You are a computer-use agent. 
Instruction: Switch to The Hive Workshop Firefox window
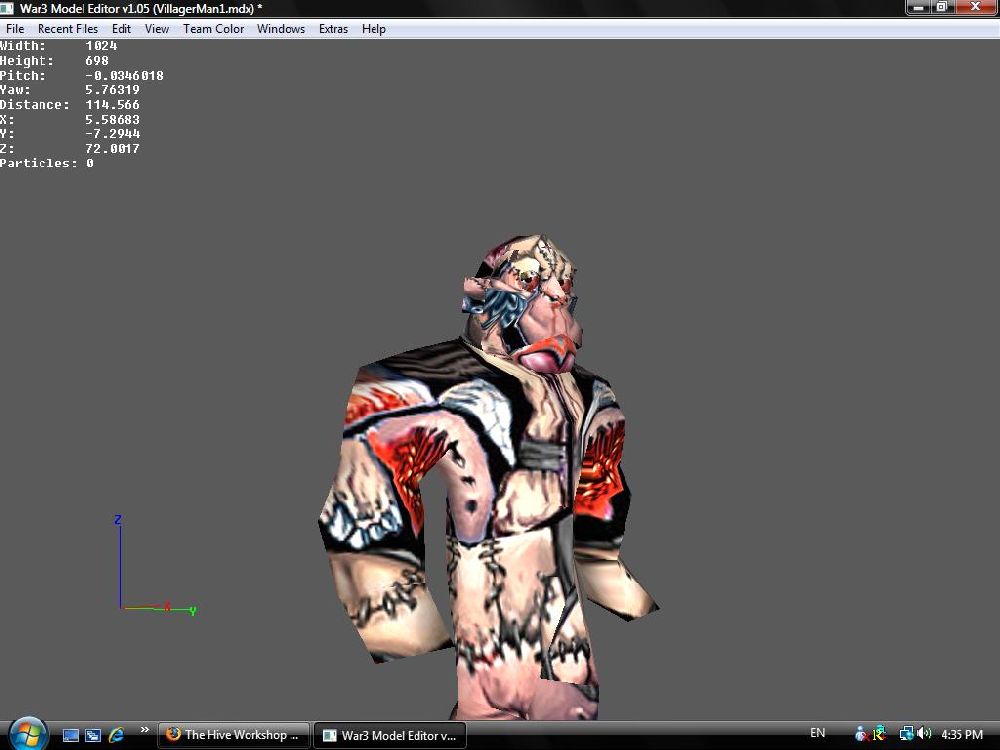point(233,735)
